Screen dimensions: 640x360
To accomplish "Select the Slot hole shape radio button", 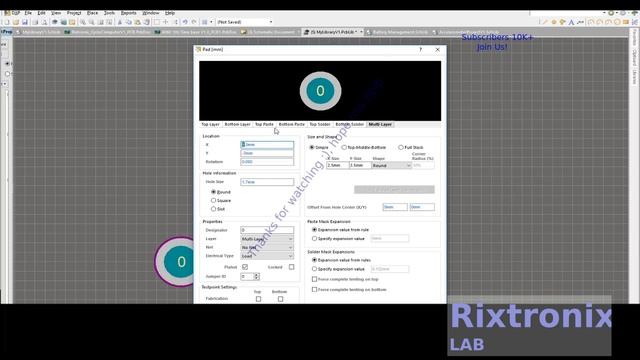I will (x=213, y=209).
